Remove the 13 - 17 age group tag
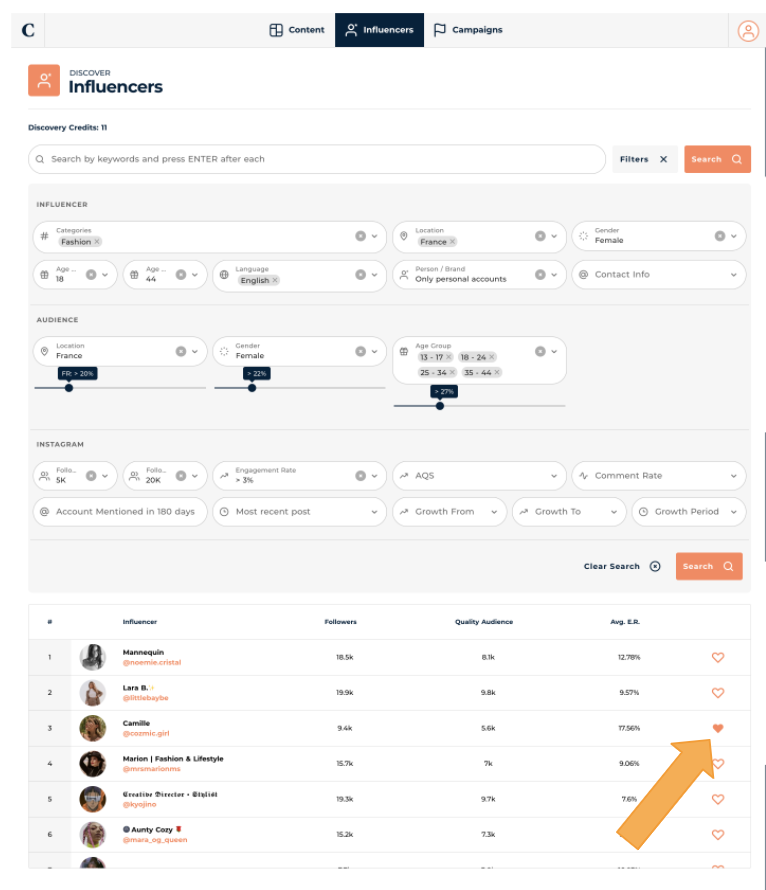The width and height of the screenshot is (766, 890). tap(448, 357)
